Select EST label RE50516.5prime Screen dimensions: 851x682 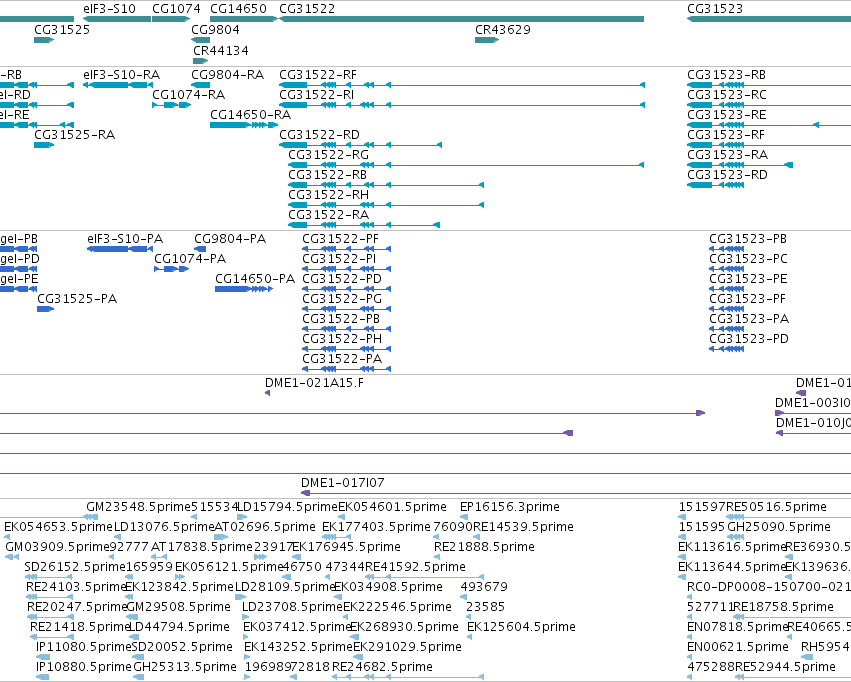tap(776, 507)
